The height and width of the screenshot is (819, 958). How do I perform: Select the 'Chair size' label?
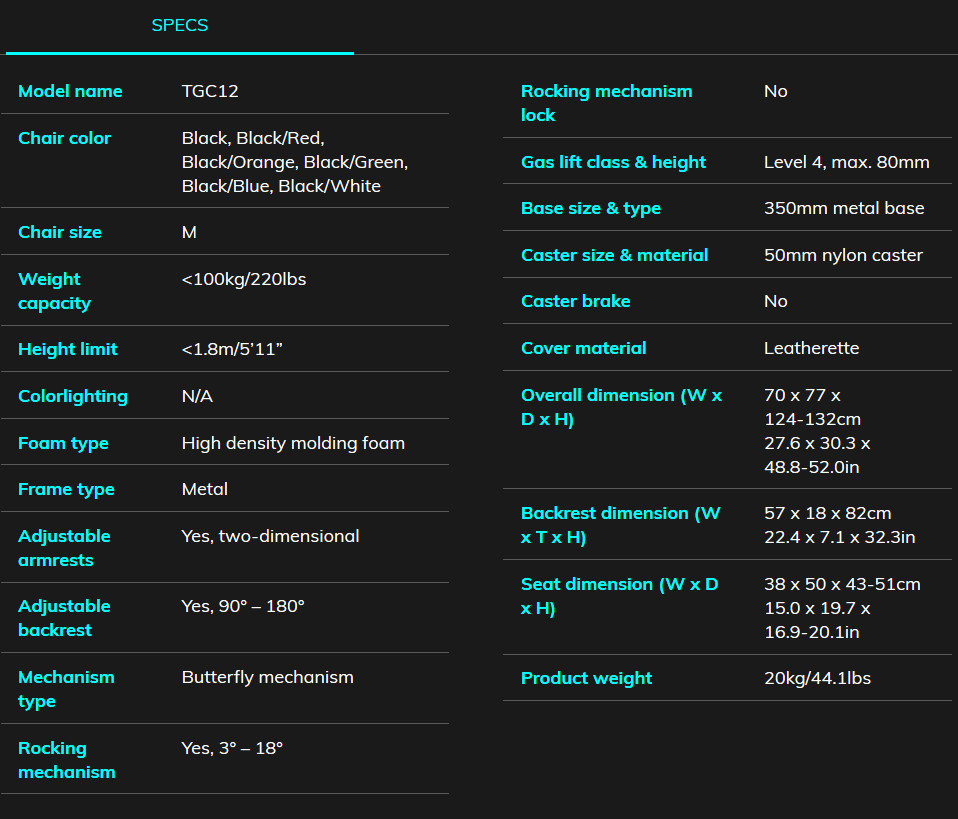(x=60, y=232)
